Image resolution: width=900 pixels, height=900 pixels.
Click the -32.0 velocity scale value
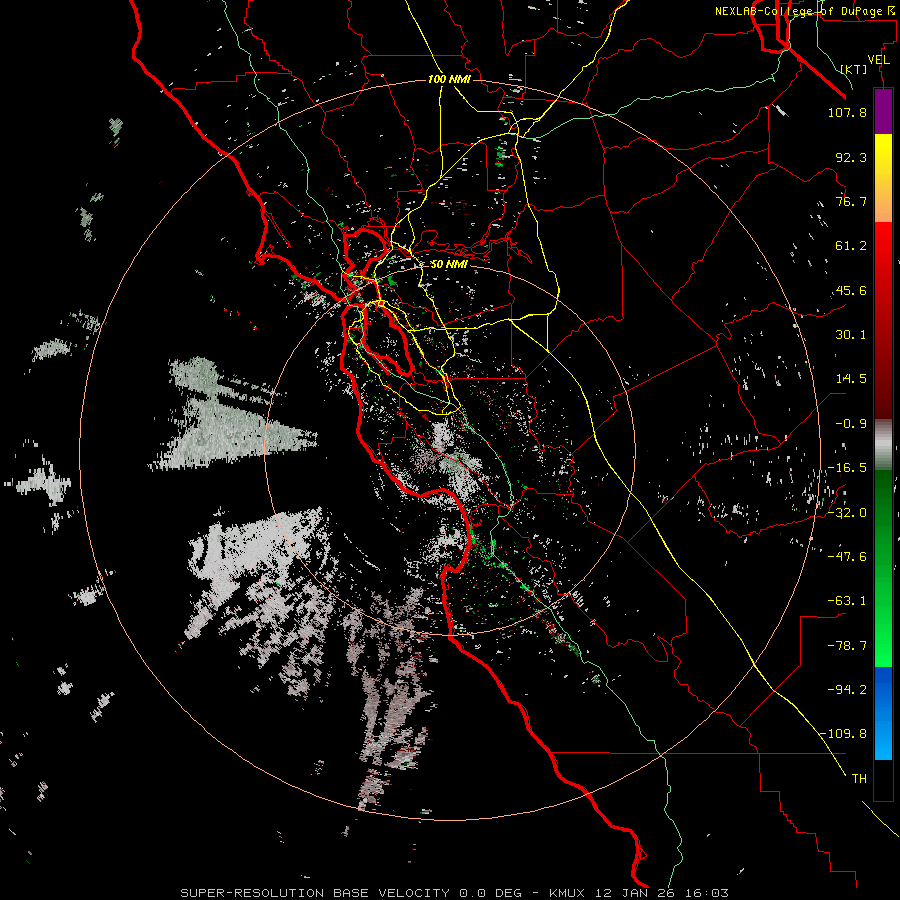(847, 513)
